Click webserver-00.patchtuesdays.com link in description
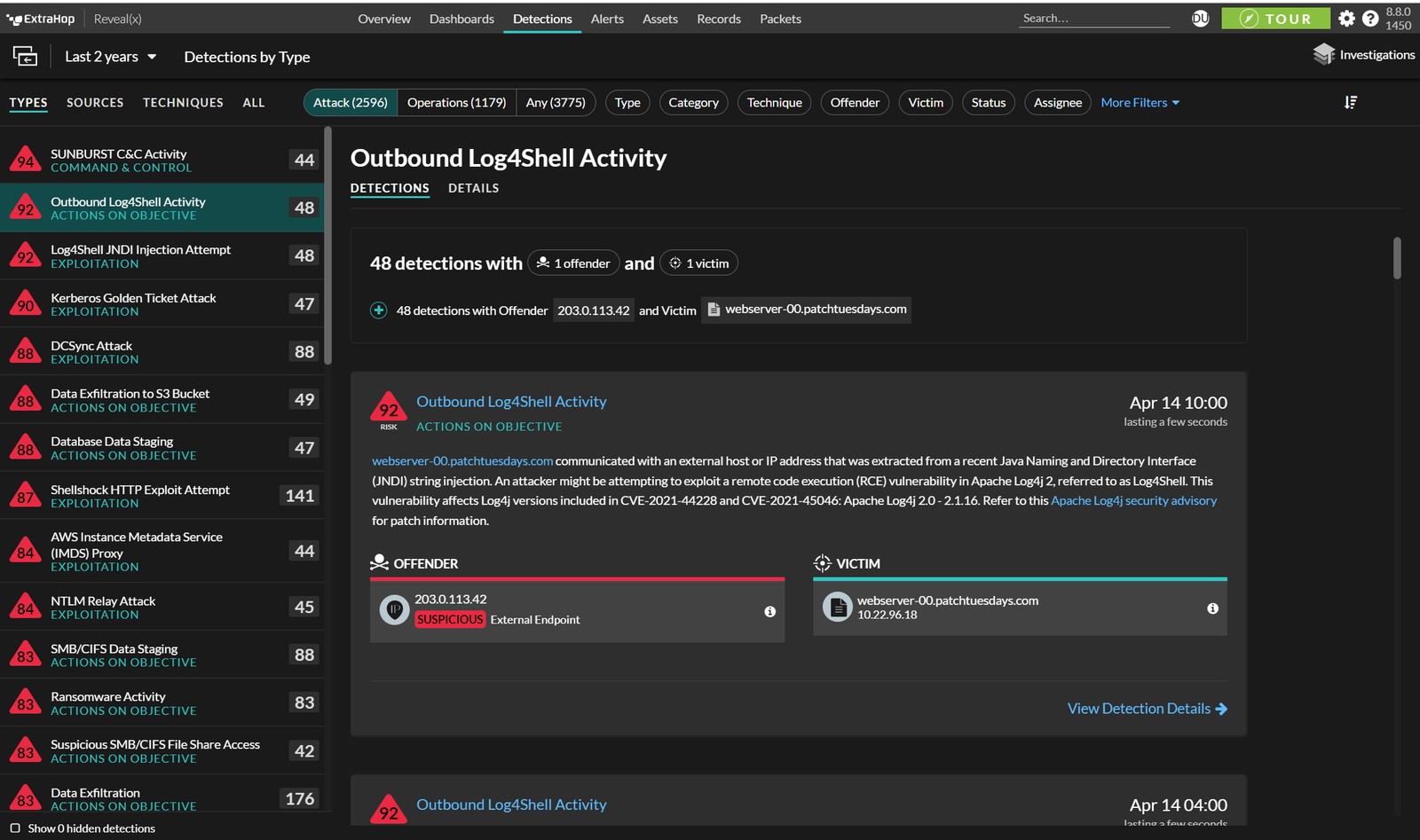This screenshot has width=1420, height=840. point(462,461)
